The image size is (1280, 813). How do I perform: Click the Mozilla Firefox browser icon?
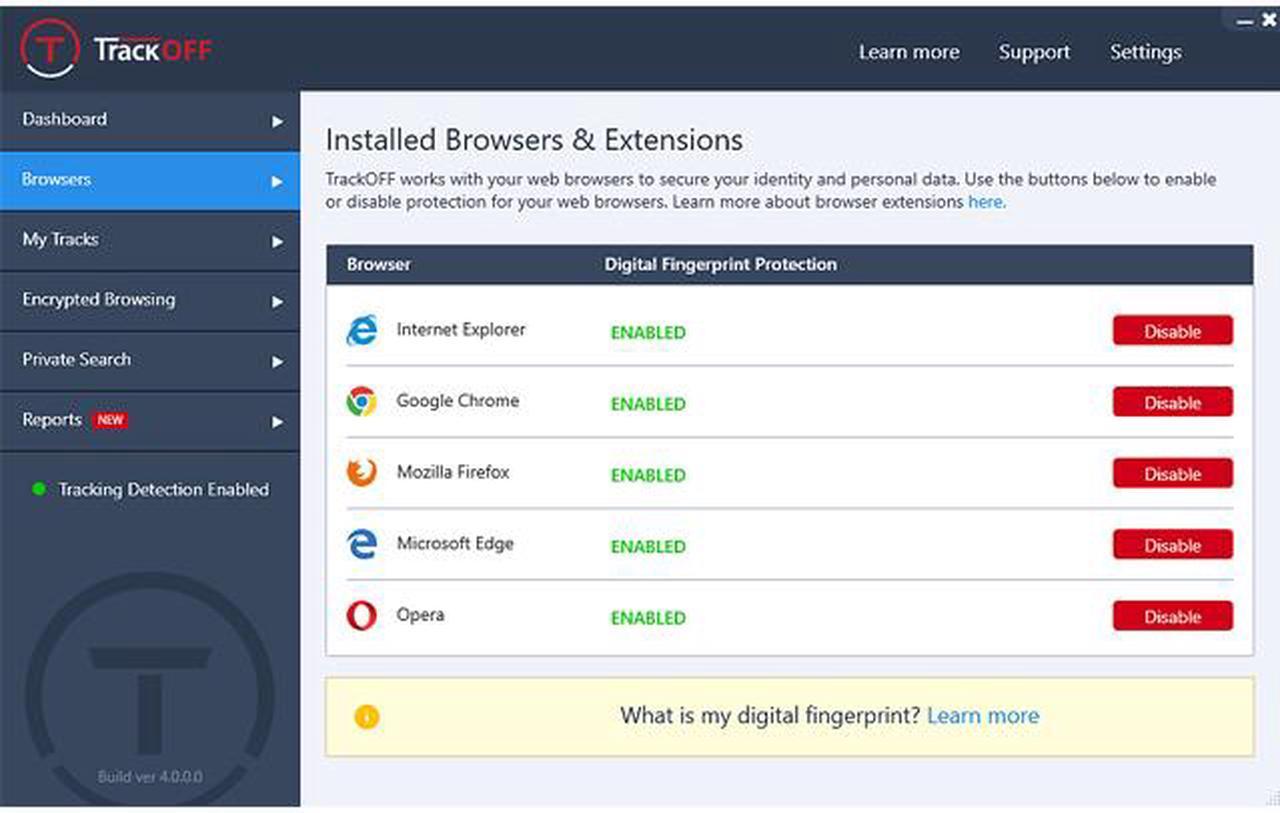[361, 472]
